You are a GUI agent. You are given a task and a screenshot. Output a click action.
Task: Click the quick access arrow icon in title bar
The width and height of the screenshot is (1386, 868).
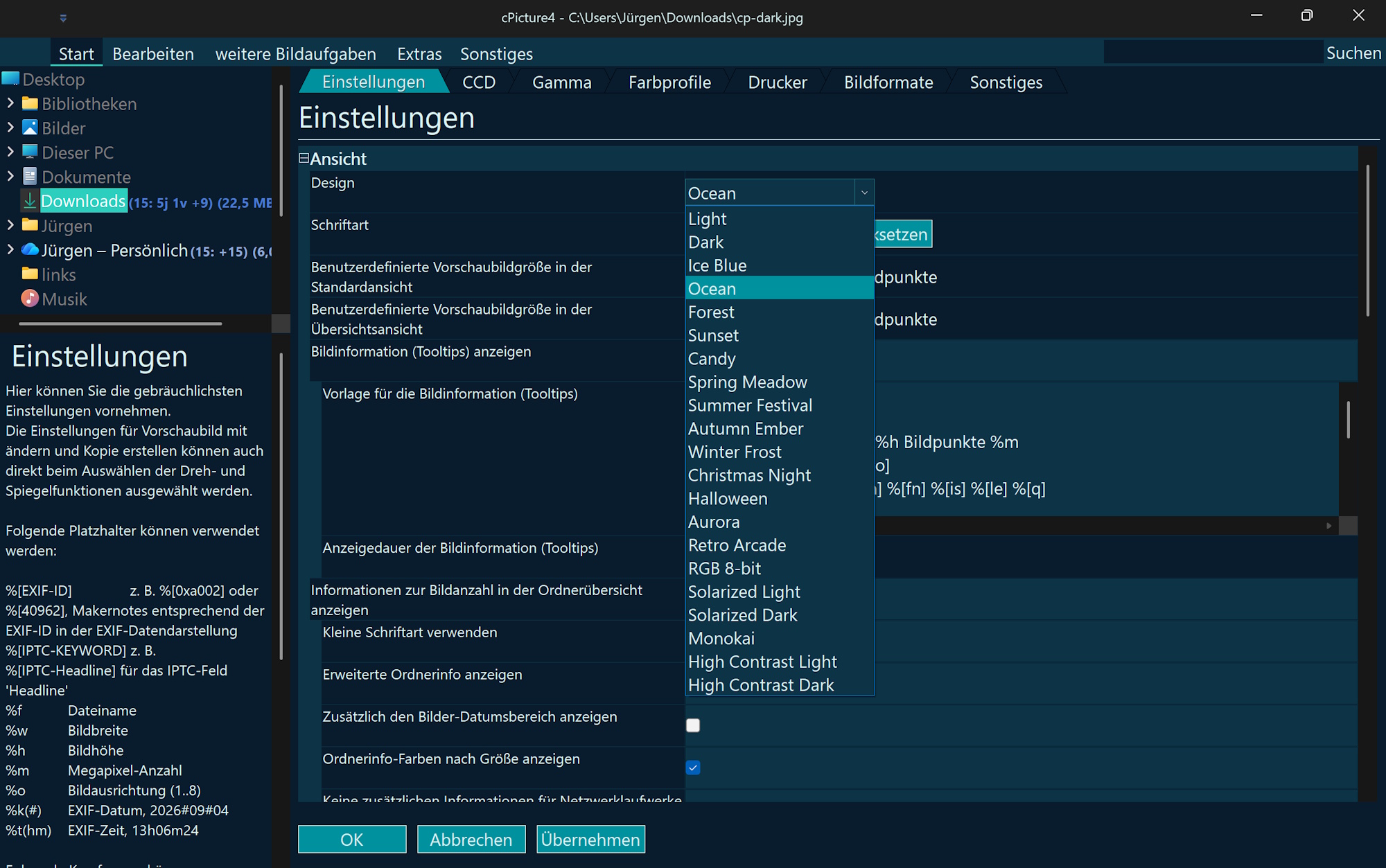pyautogui.click(x=63, y=18)
